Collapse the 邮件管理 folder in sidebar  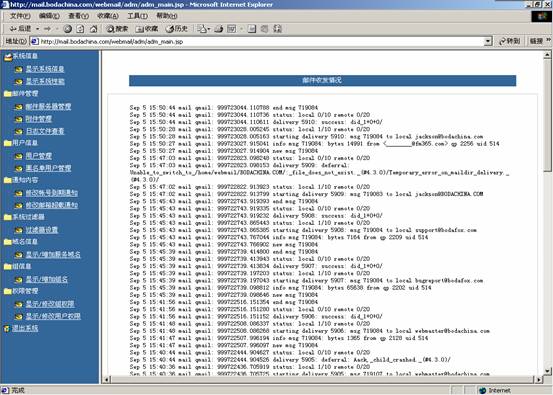21,93
